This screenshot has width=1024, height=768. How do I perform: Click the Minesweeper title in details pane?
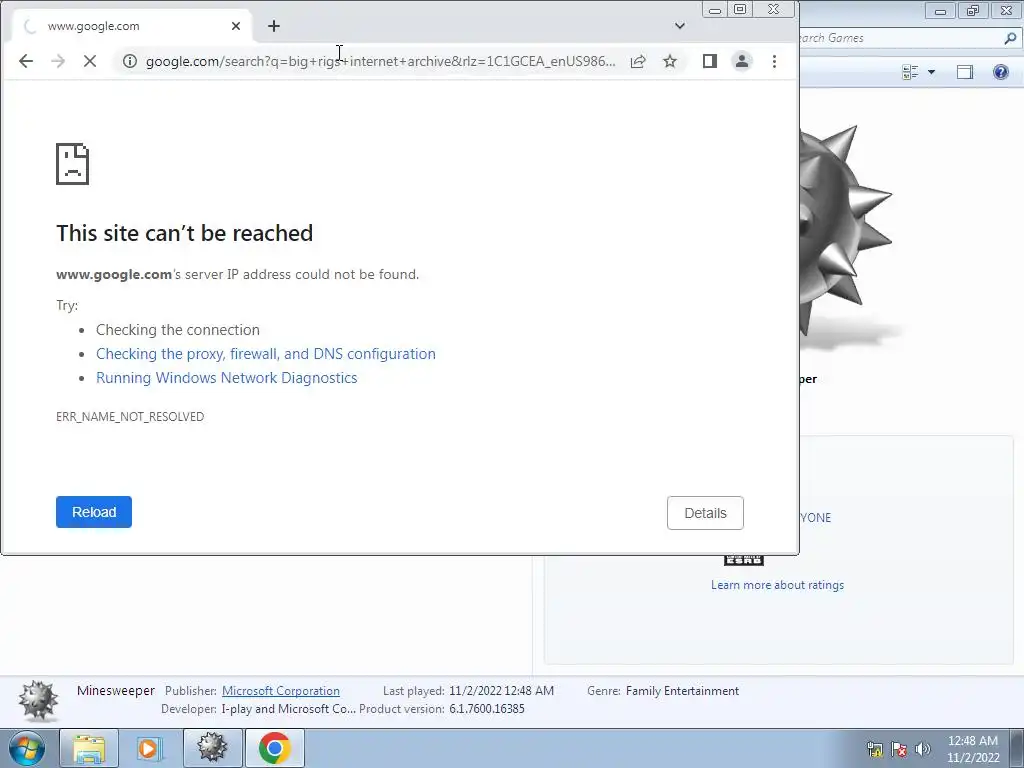(116, 691)
